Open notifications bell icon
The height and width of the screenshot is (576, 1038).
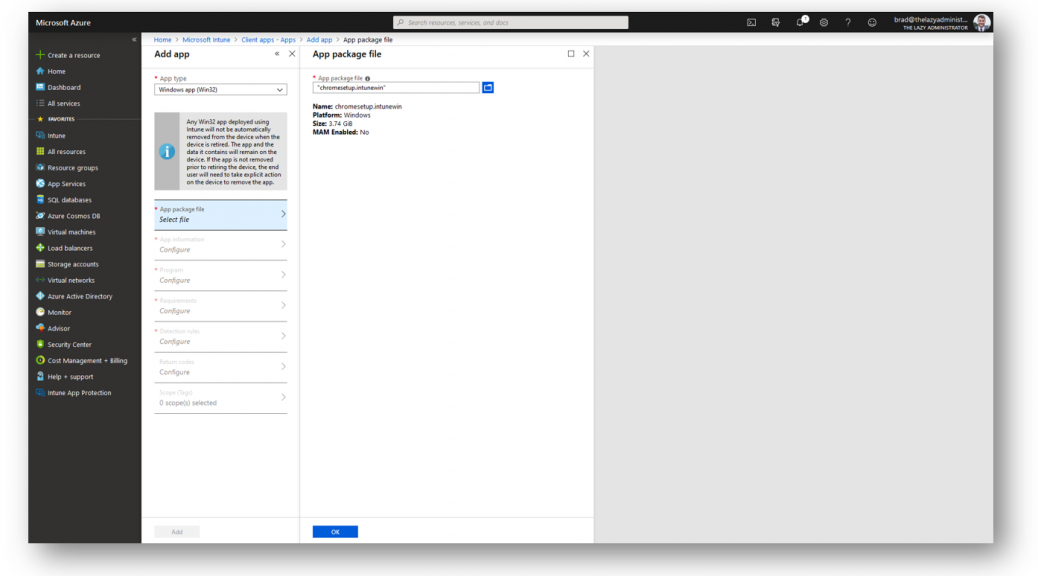800,22
